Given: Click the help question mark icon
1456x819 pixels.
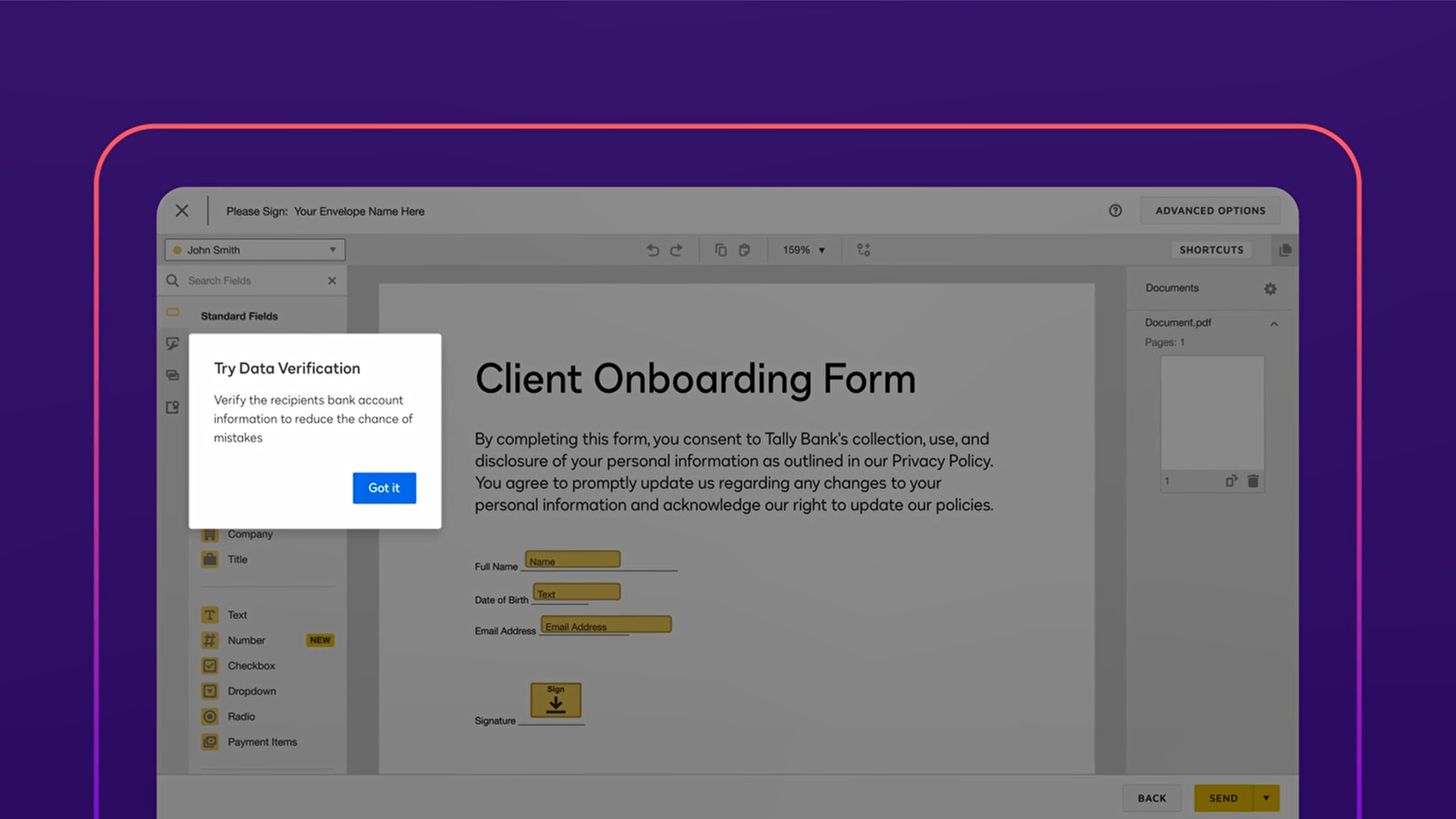Looking at the screenshot, I should (x=1115, y=211).
